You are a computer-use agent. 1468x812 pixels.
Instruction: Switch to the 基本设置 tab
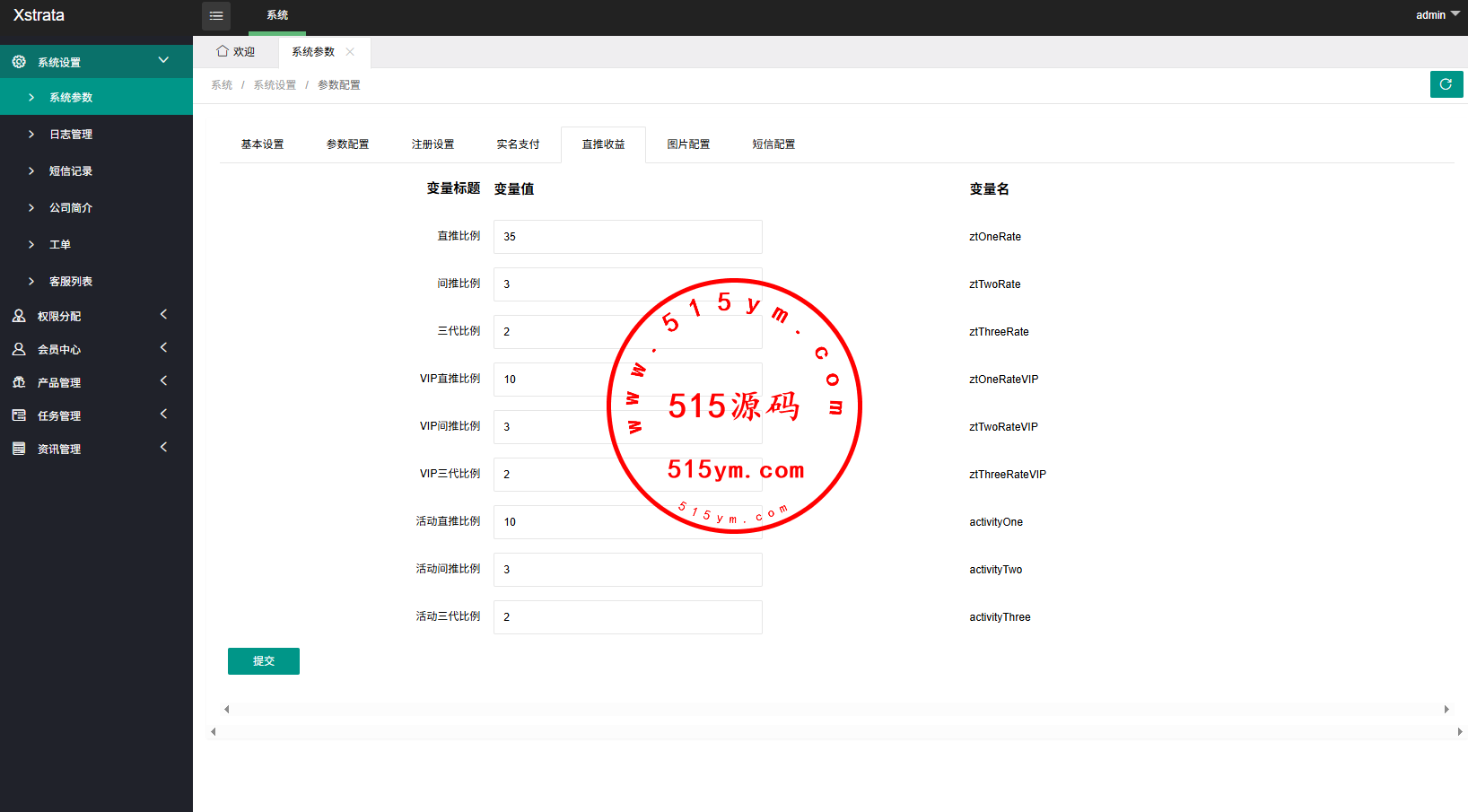(262, 144)
